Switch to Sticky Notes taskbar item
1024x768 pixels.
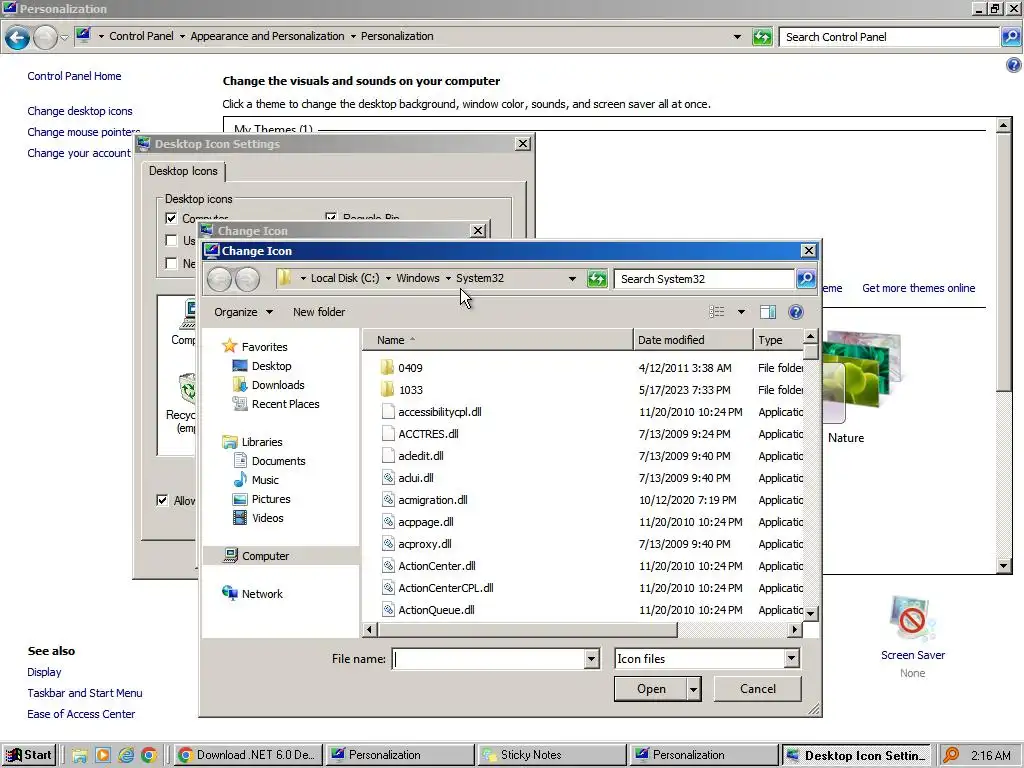(551, 755)
